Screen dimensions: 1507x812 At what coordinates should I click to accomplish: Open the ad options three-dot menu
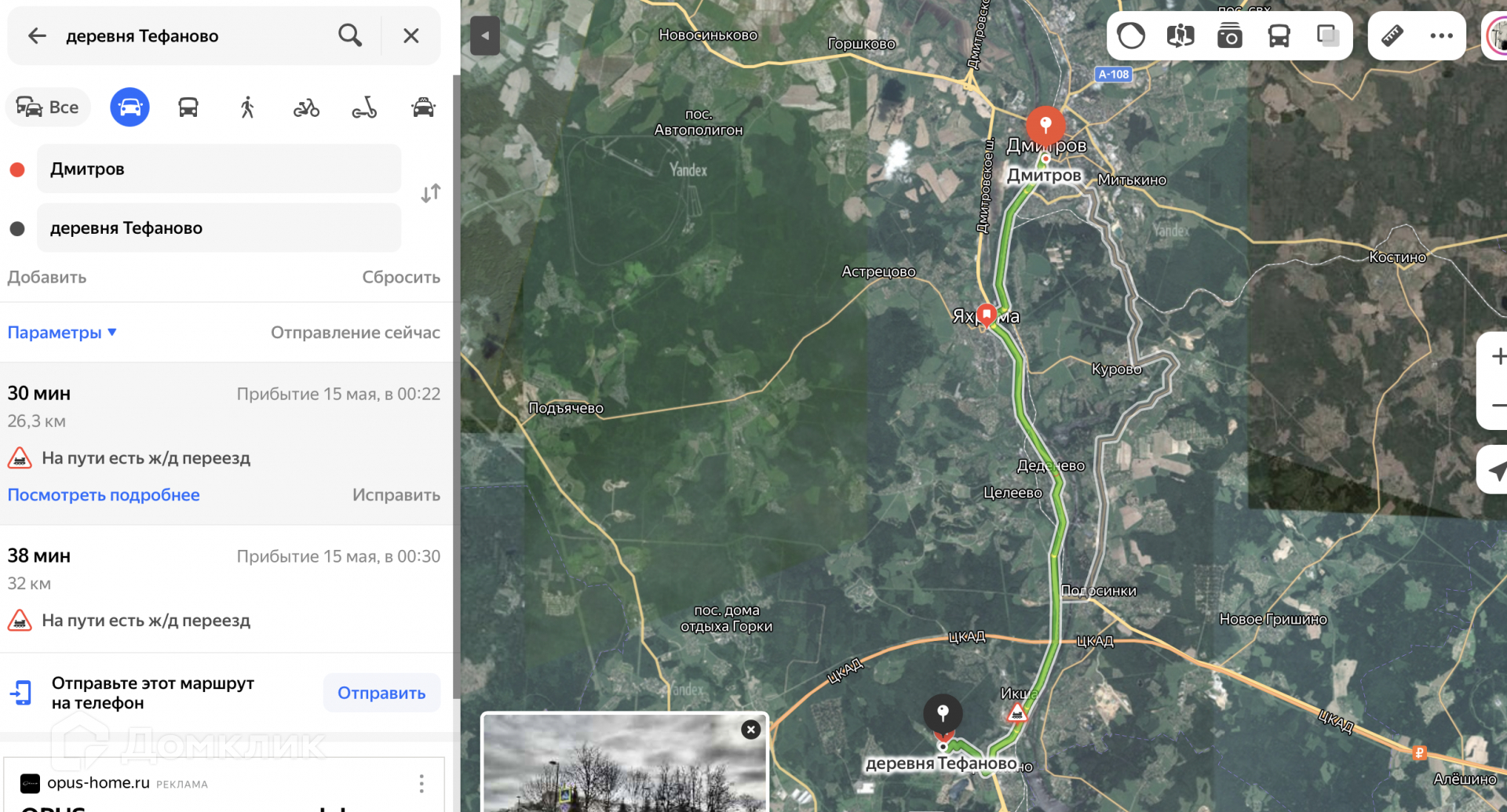[x=421, y=784]
